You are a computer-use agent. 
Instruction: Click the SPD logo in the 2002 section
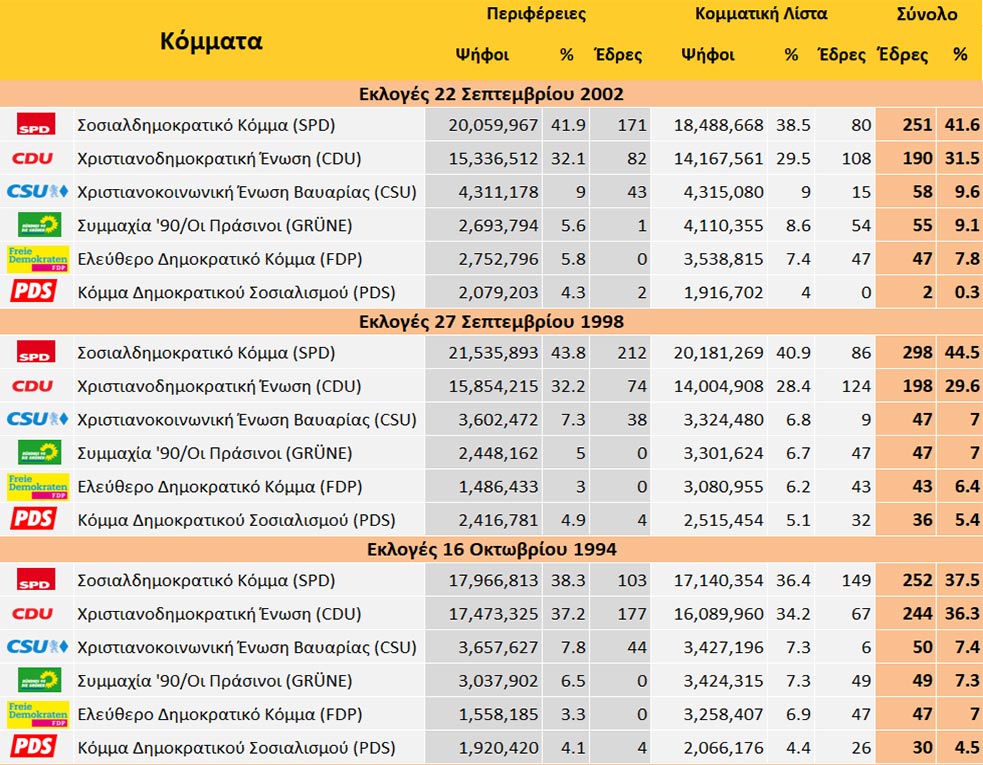coord(36,124)
